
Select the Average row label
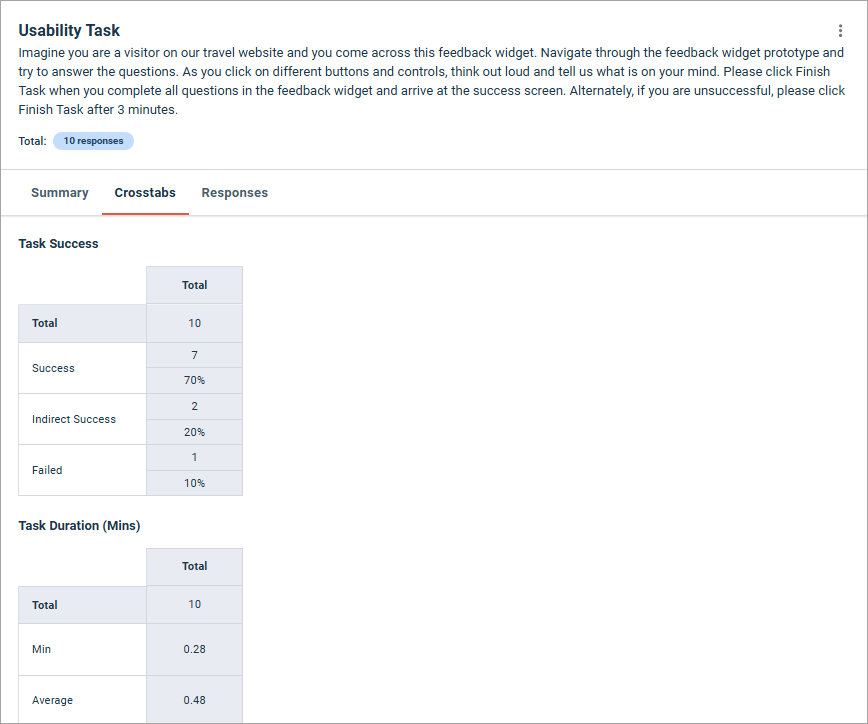point(53,700)
